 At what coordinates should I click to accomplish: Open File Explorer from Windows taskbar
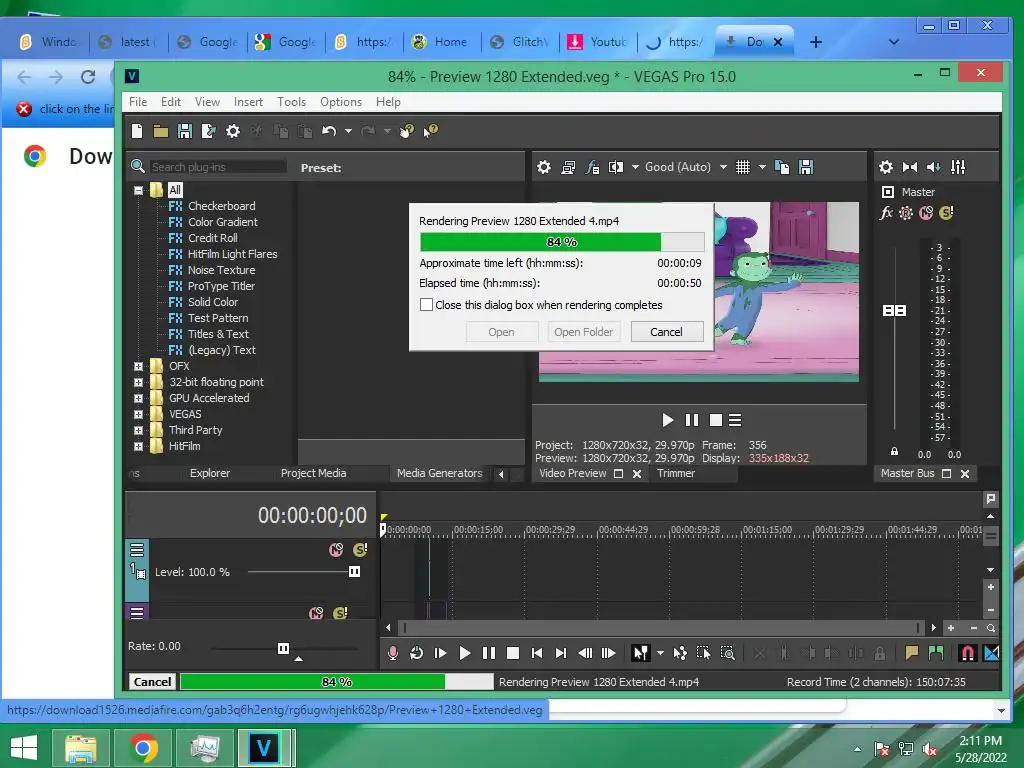pyautogui.click(x=80, y=748)
